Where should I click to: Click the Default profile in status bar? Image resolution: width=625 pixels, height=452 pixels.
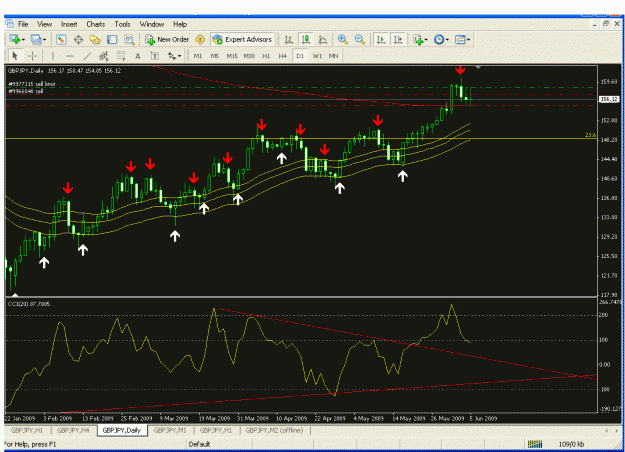coord(199,444)
